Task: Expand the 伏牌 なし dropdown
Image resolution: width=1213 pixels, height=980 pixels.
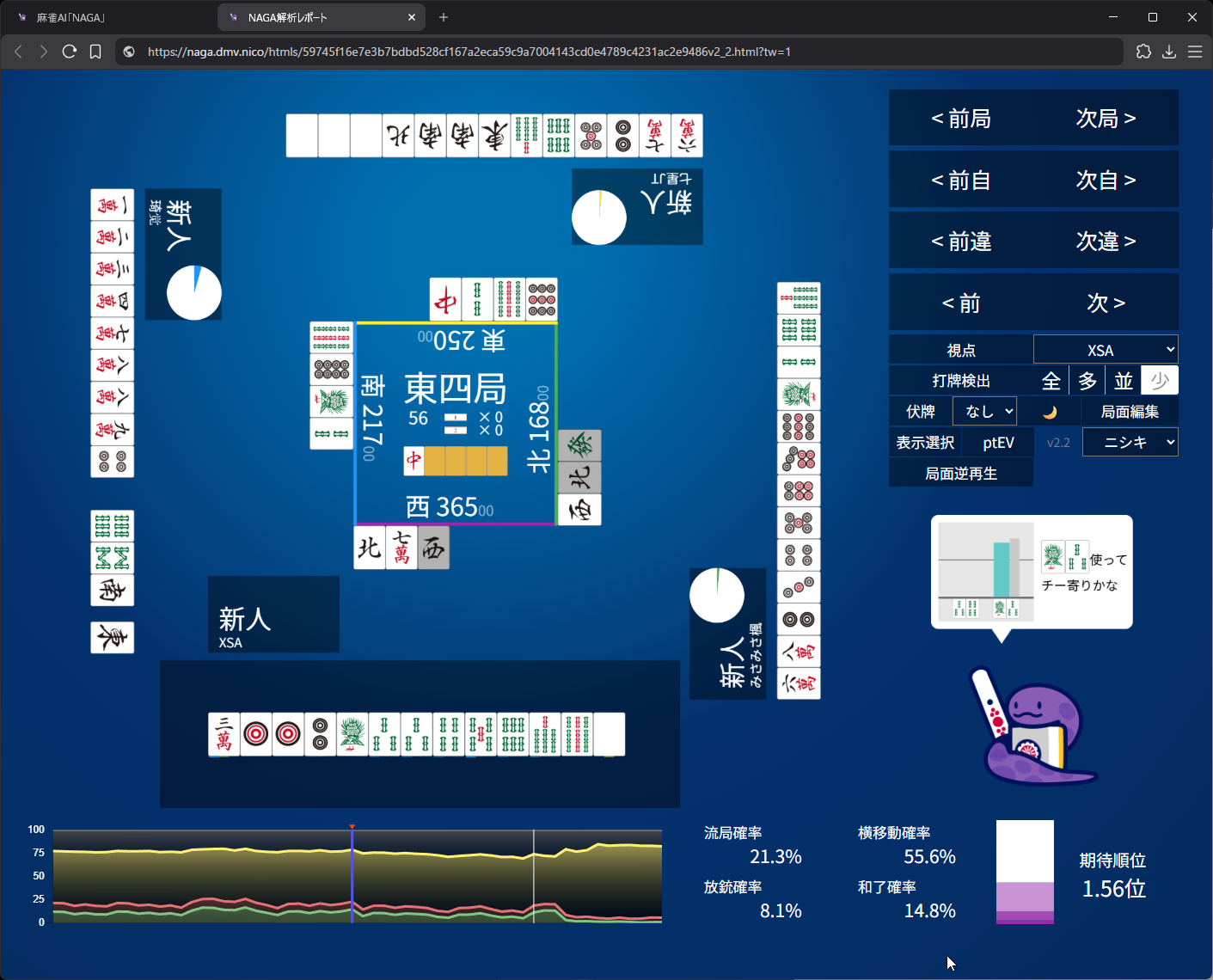Action: tap(985, 412)
